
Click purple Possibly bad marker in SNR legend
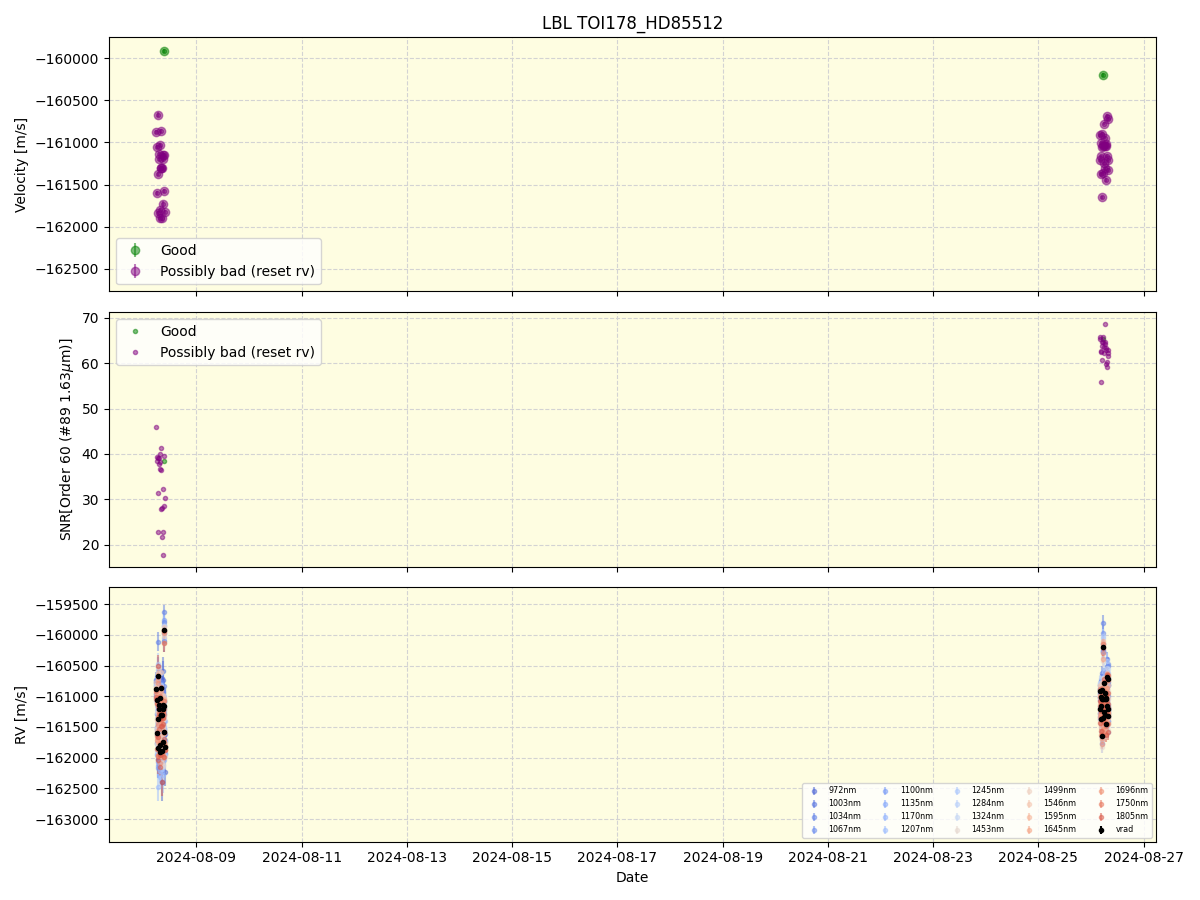[136, 352]
